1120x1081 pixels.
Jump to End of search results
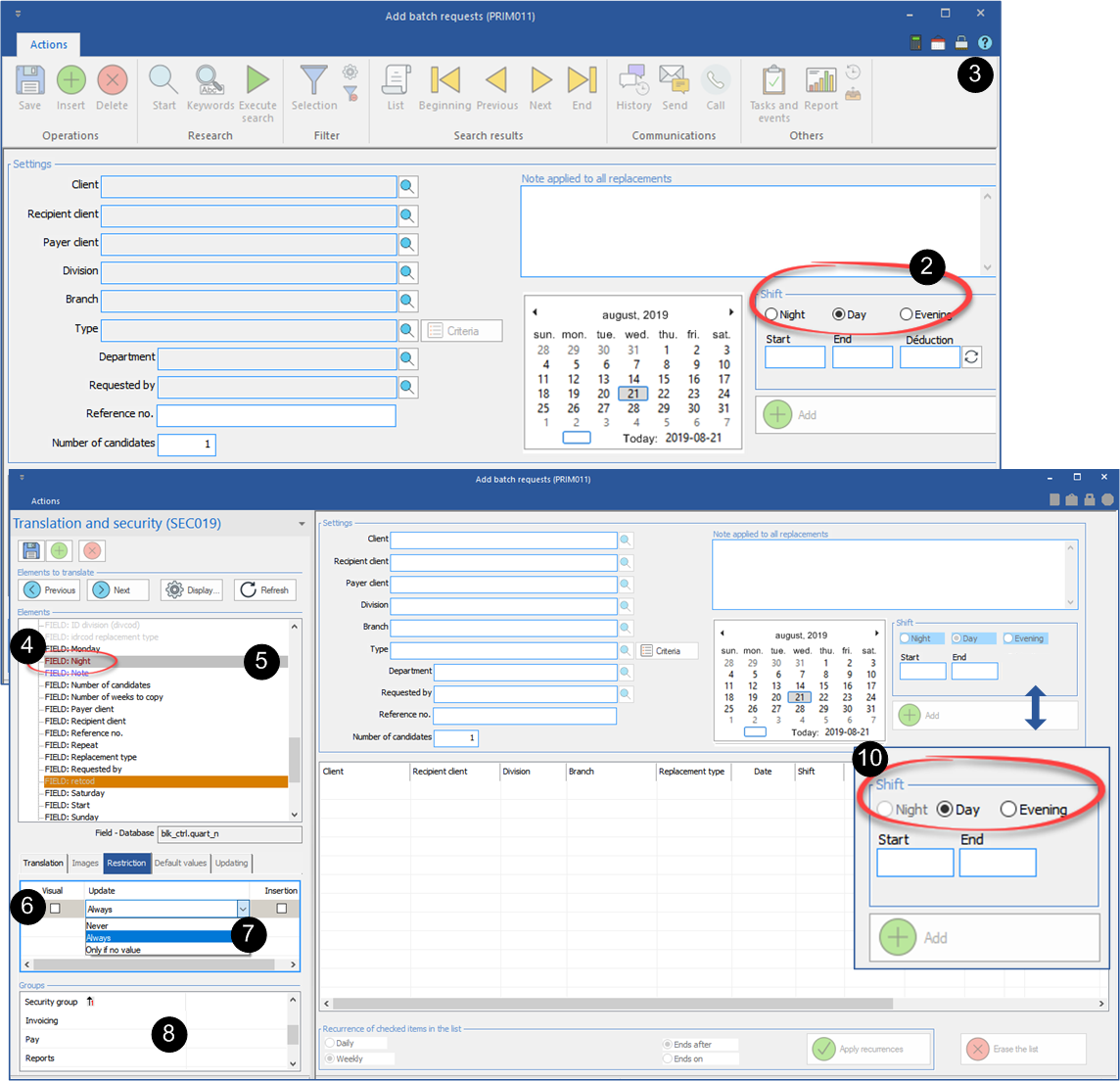coord(583,80)
